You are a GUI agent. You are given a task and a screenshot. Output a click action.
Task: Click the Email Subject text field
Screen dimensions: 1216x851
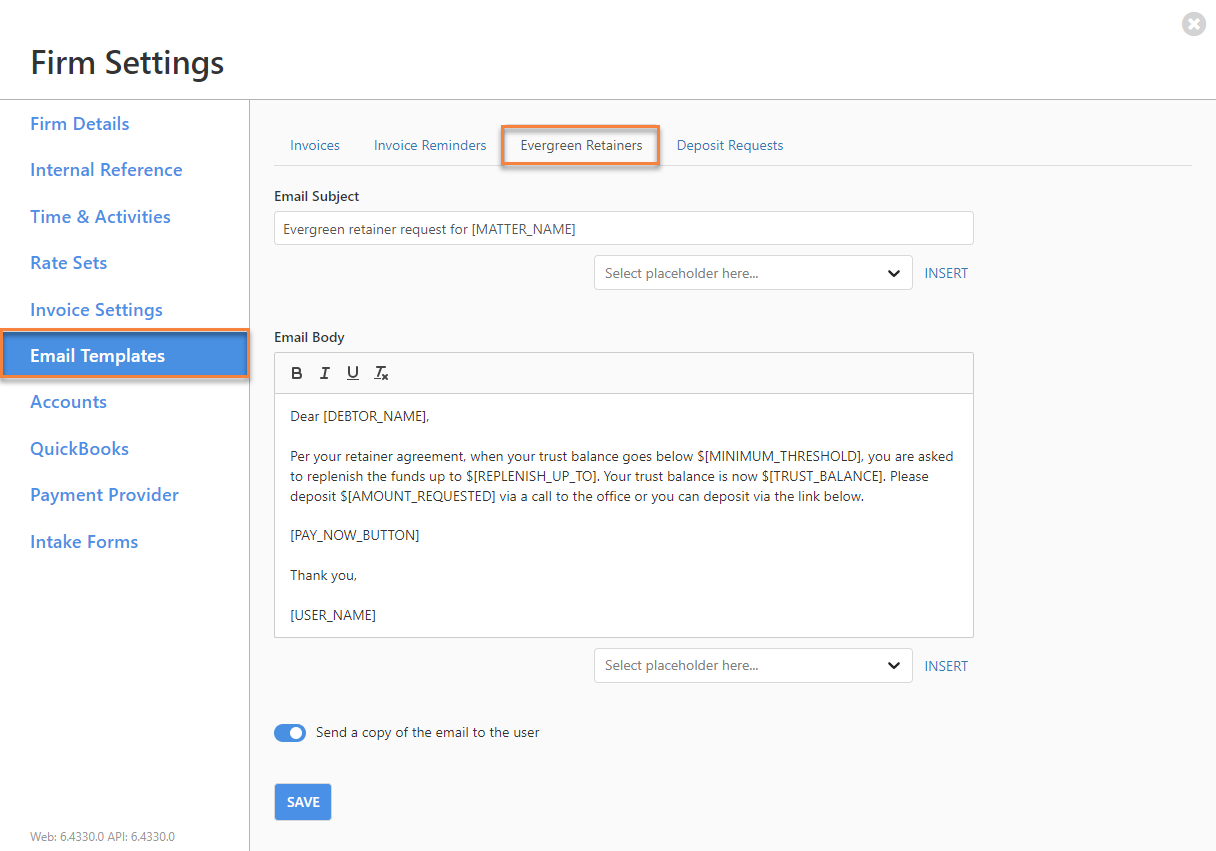point(623,229)
